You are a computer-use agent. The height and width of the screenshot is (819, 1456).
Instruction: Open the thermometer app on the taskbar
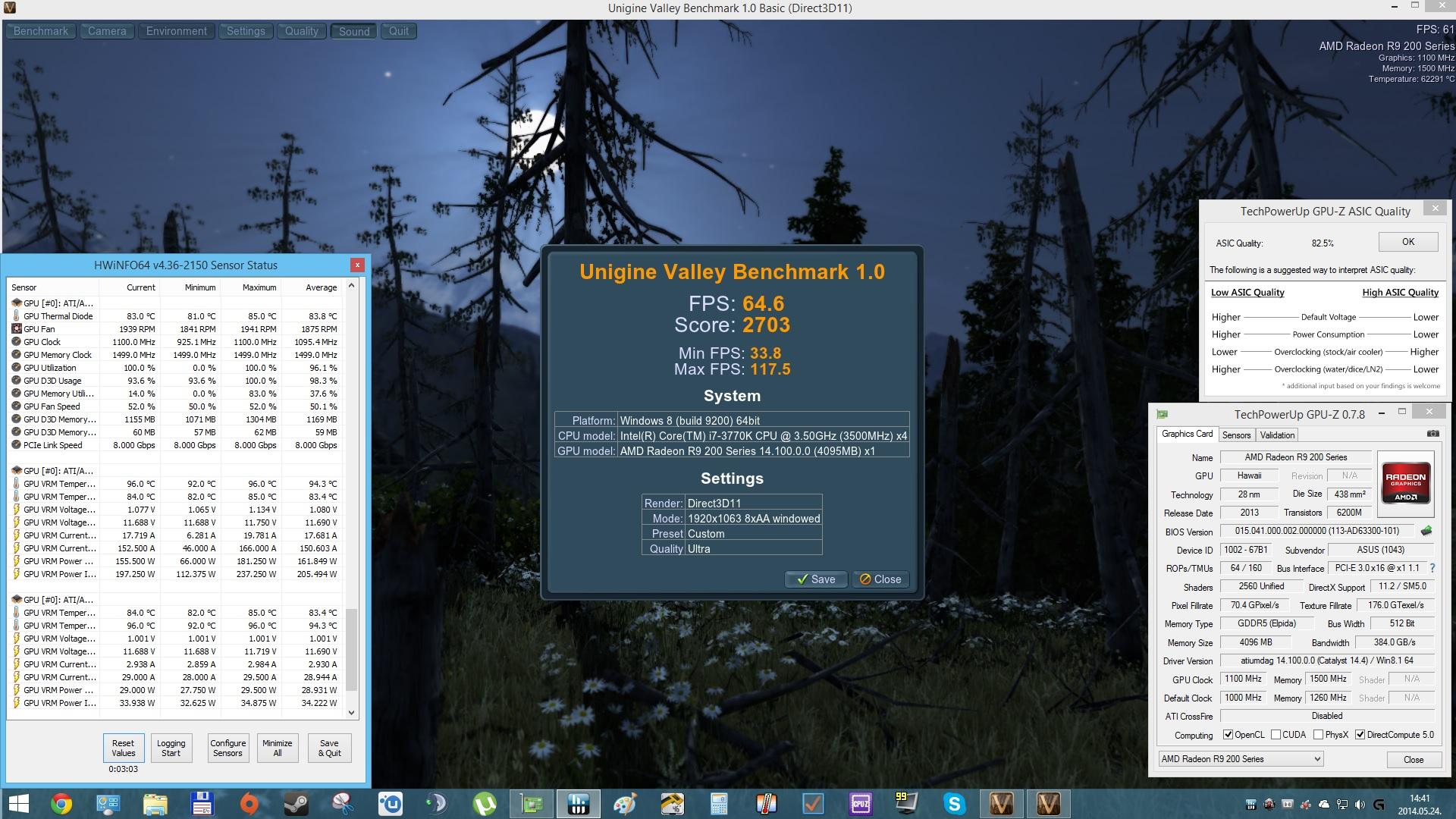click(x=766, y=804)
